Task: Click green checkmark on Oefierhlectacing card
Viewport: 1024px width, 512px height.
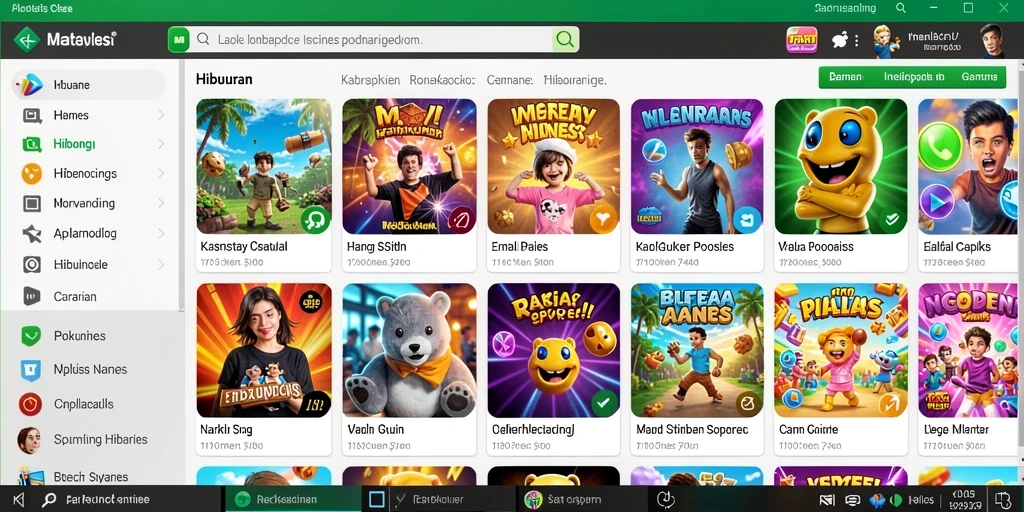Action: (603, 403)
